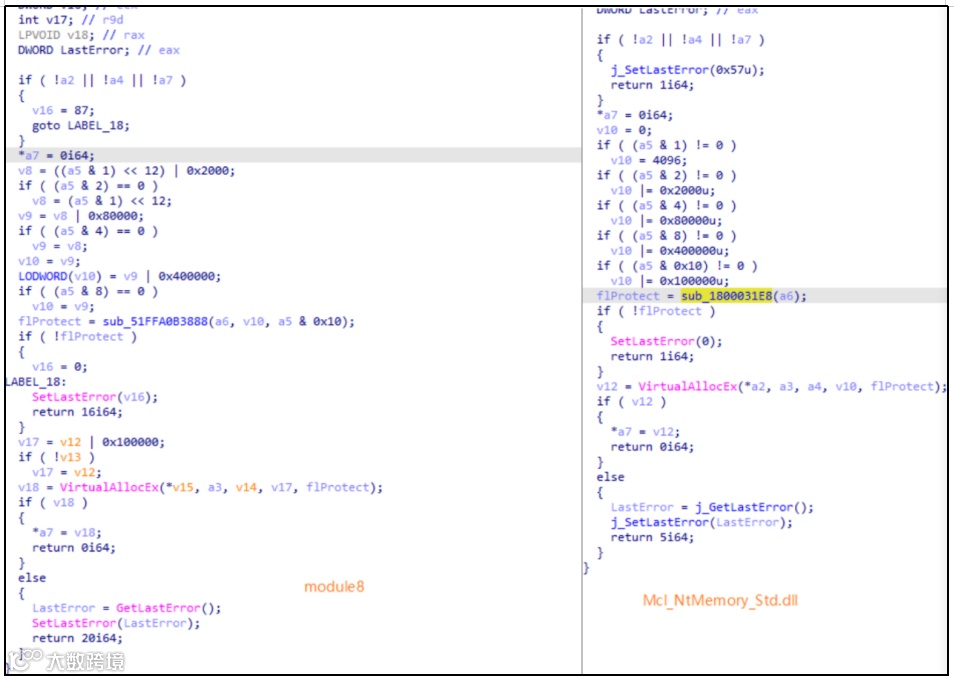Click the line 'v8 = ((a5 & 1) << 12) | 0x2000;'

[x=127, y=171]
